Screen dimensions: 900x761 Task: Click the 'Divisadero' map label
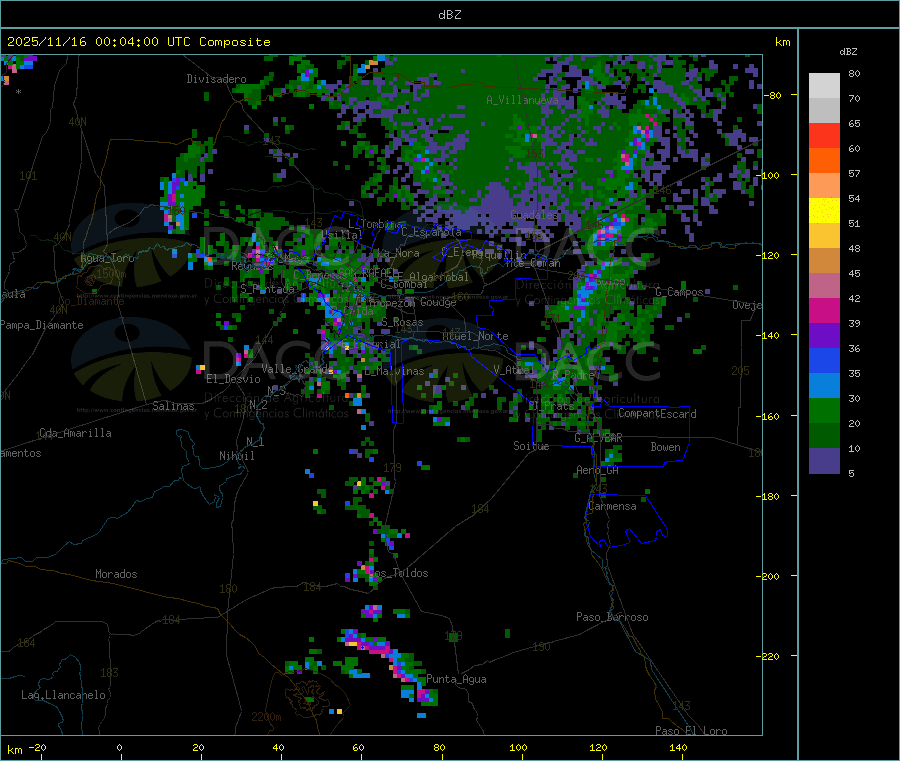tap(216, 79)
